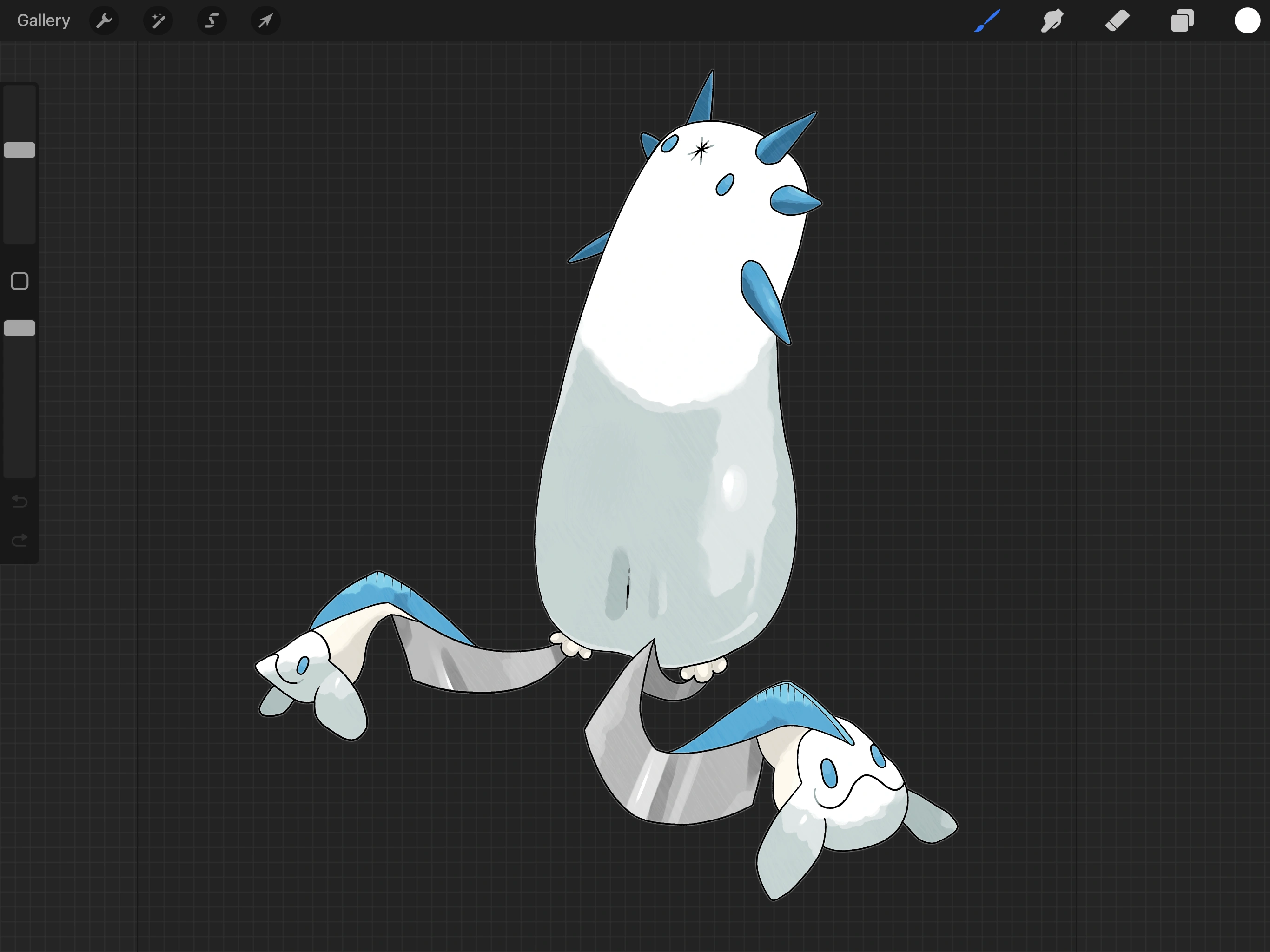Open the Actions wrench menu

tap(104, 20)
